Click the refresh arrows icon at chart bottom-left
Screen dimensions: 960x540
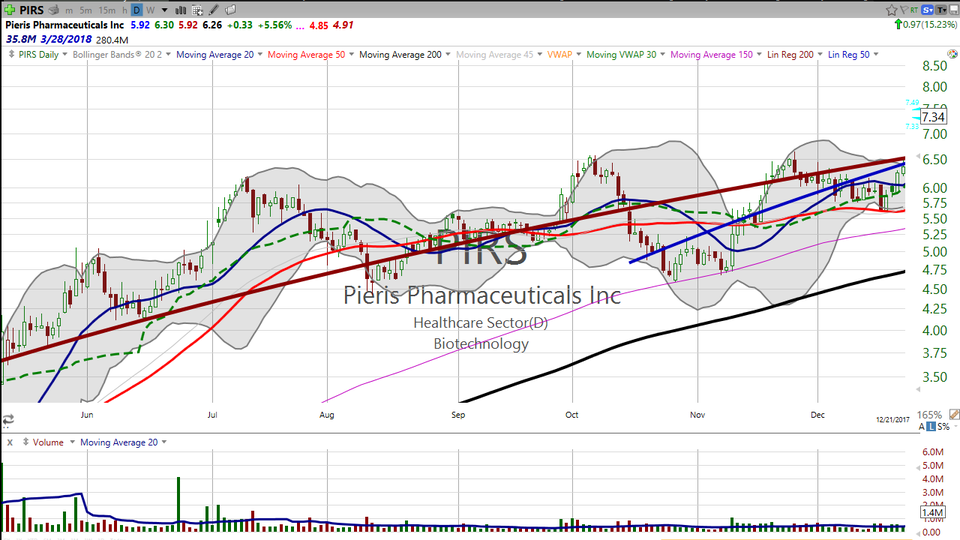[x=8, y=419]
